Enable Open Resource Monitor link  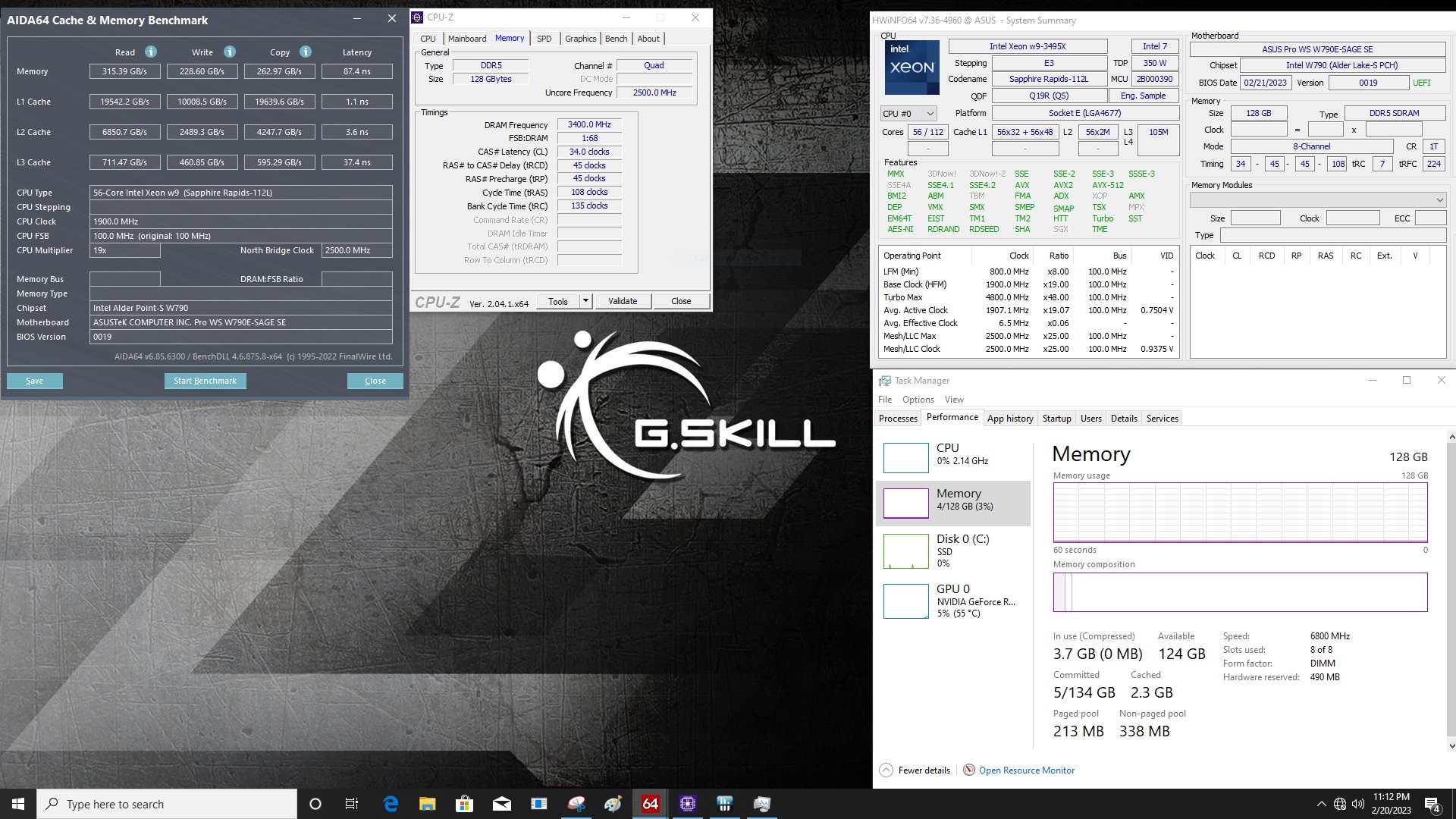click(x=1026, y=770)
